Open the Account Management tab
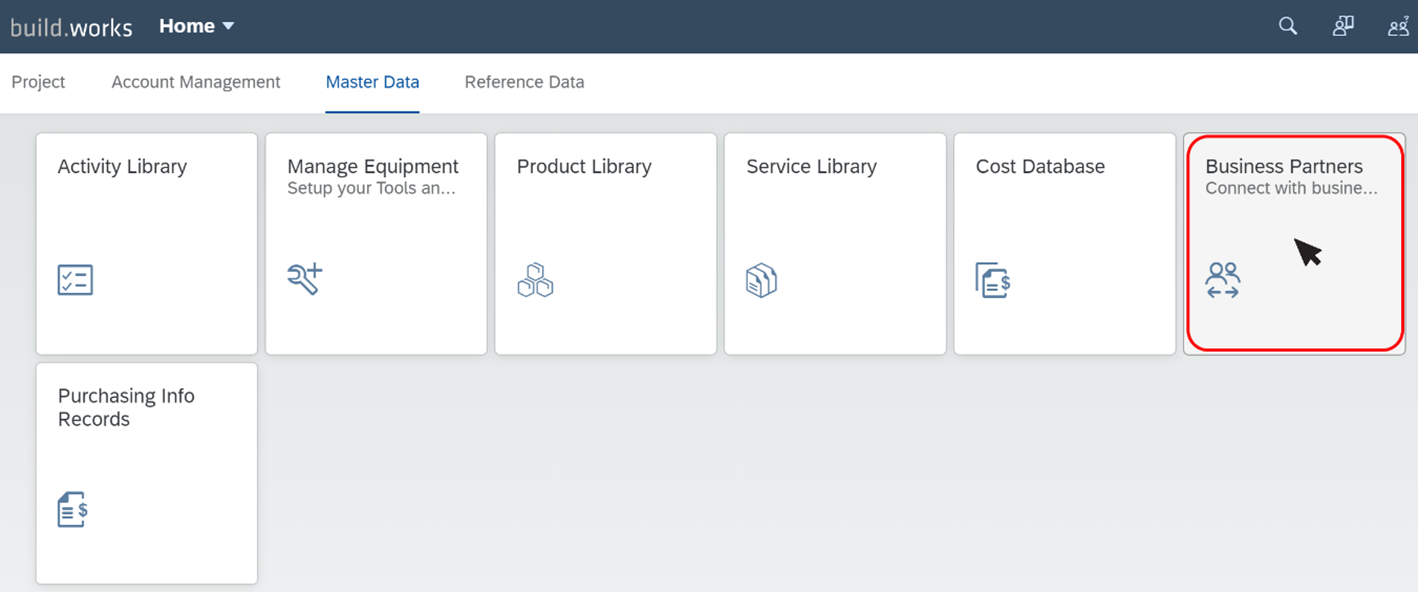 click(196, 82)
